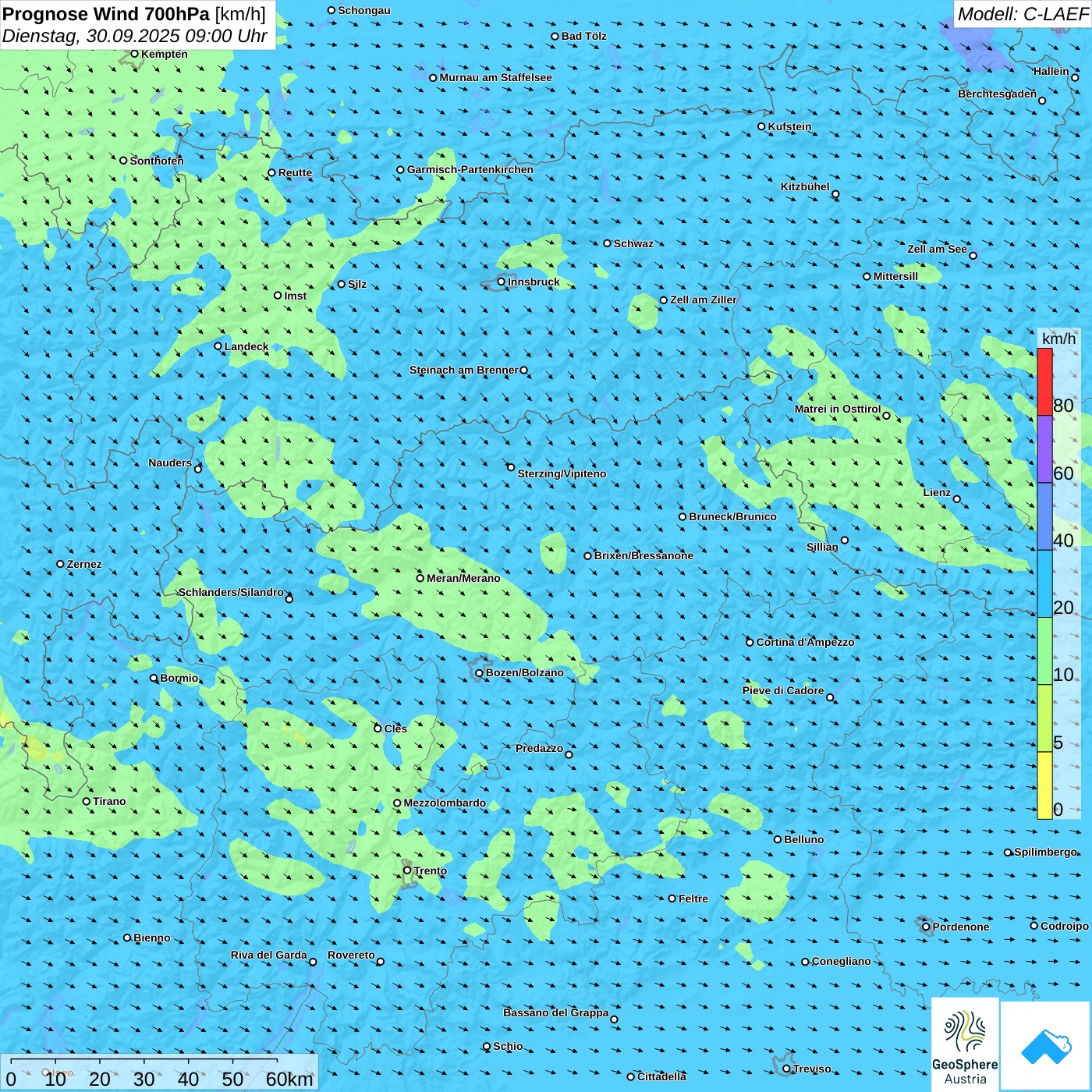Click the Nauders label
The height and width of the screenshot is (1092, 1092).
[x=170, y=463]
